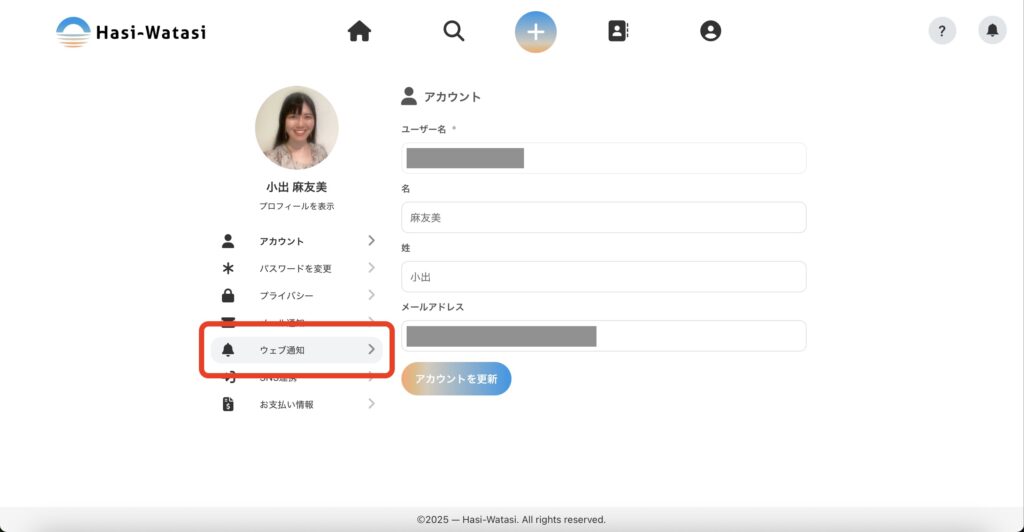Open notifications bell in top right
The image size is (1024, 532).
[992, 31]
